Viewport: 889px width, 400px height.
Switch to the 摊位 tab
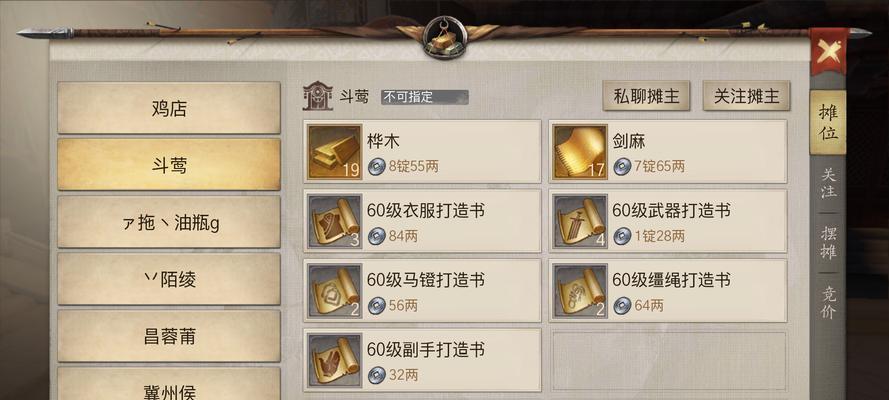click(828, 122)
